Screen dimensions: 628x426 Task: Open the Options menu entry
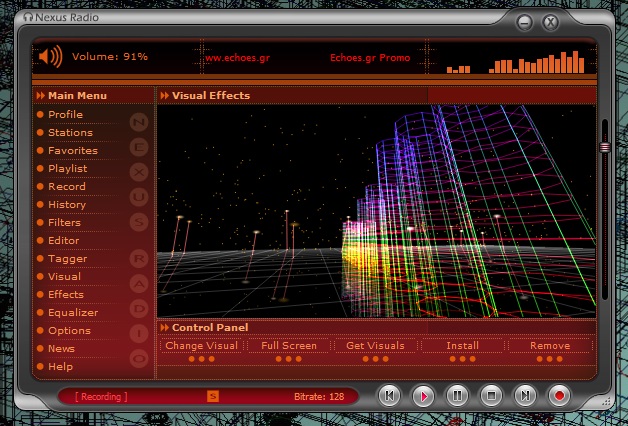coord(69,331)
